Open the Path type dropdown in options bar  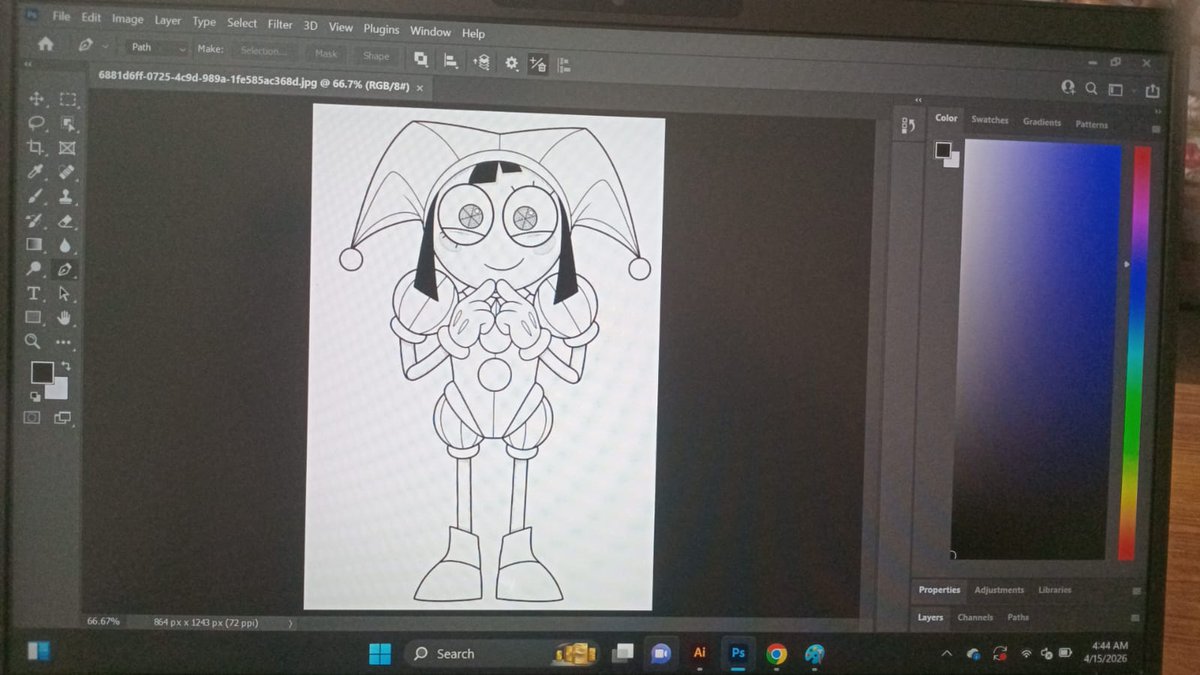[x=155, y=47]
